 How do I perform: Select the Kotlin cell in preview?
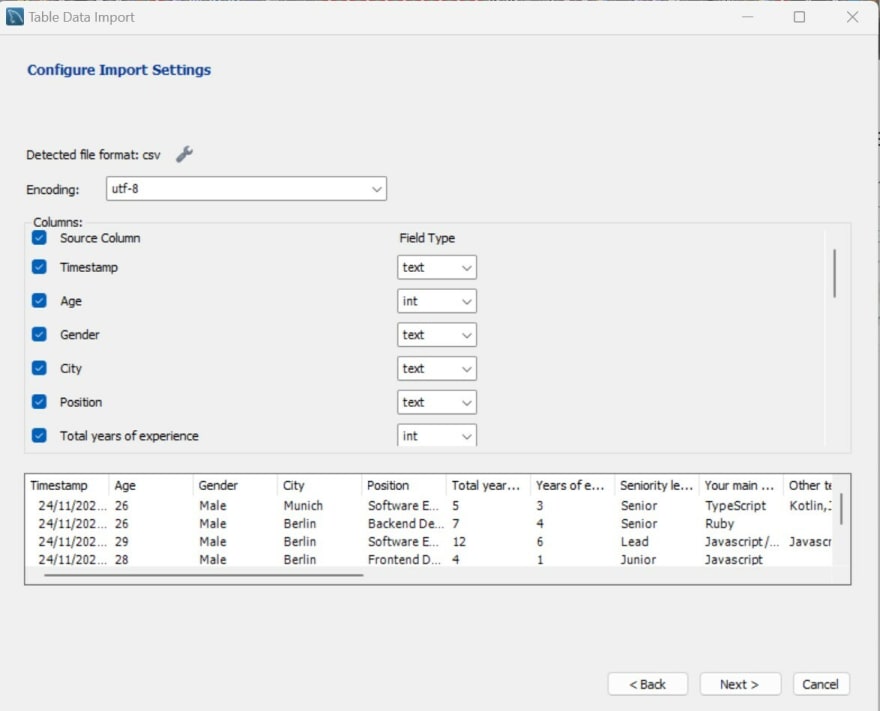tap(810, 506)
